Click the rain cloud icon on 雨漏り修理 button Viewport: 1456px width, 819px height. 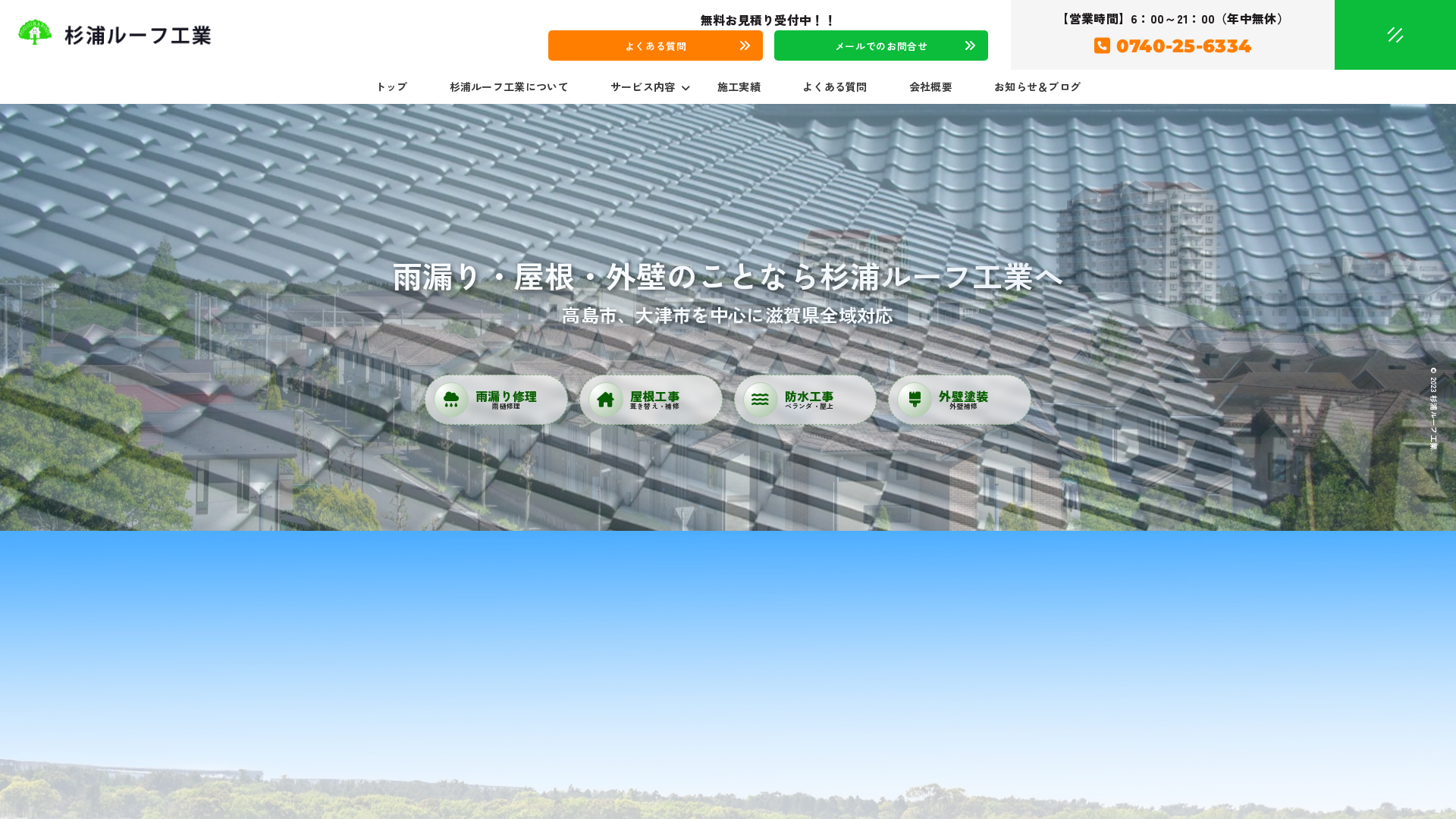coord(452,399)
